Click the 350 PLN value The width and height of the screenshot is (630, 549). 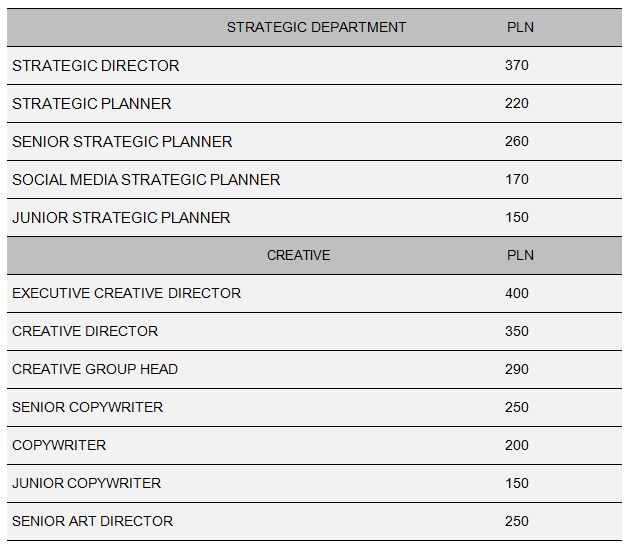tap(517, 332)
